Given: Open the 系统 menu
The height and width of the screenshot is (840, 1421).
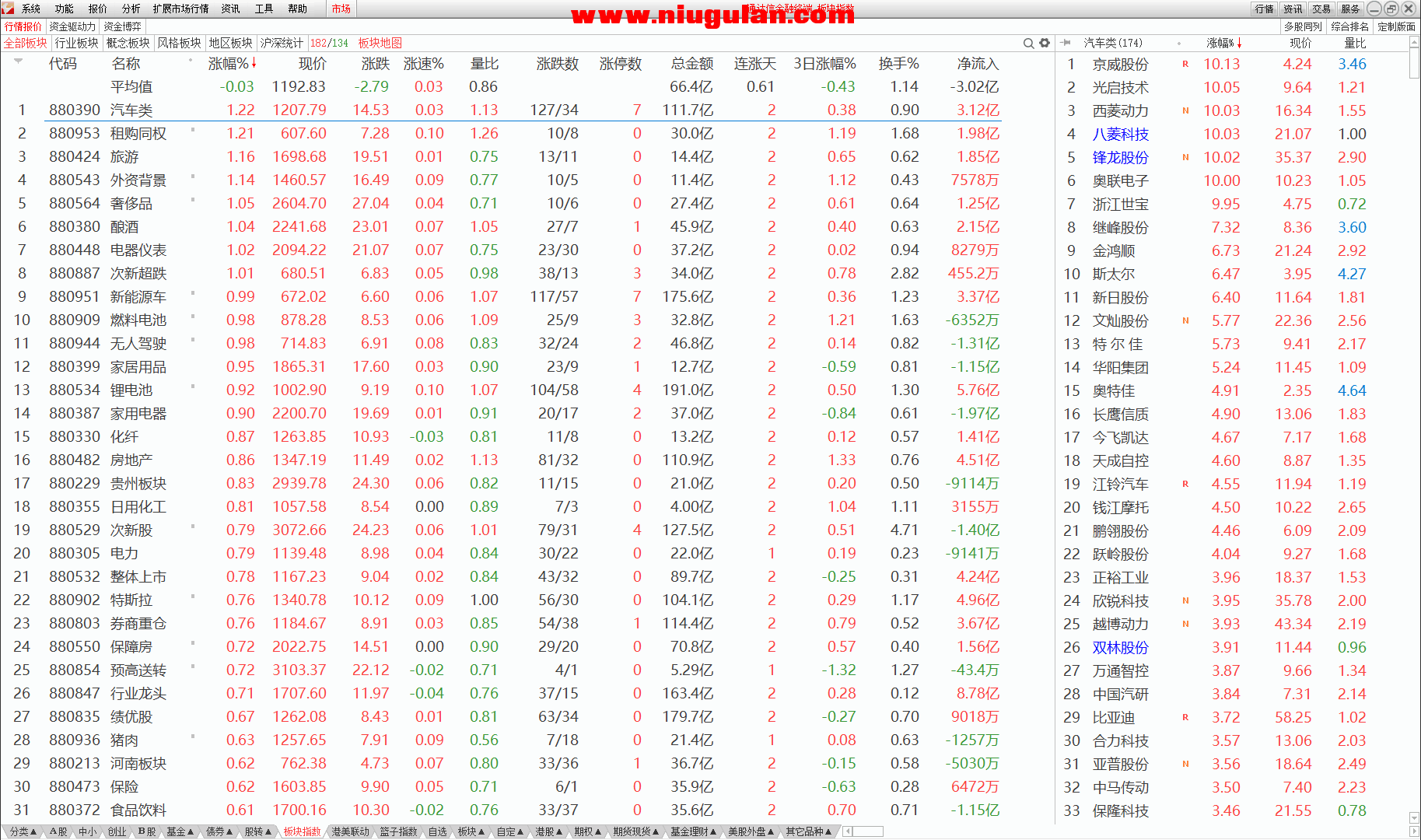Looking at the screenshot, I should click(31, 9).
